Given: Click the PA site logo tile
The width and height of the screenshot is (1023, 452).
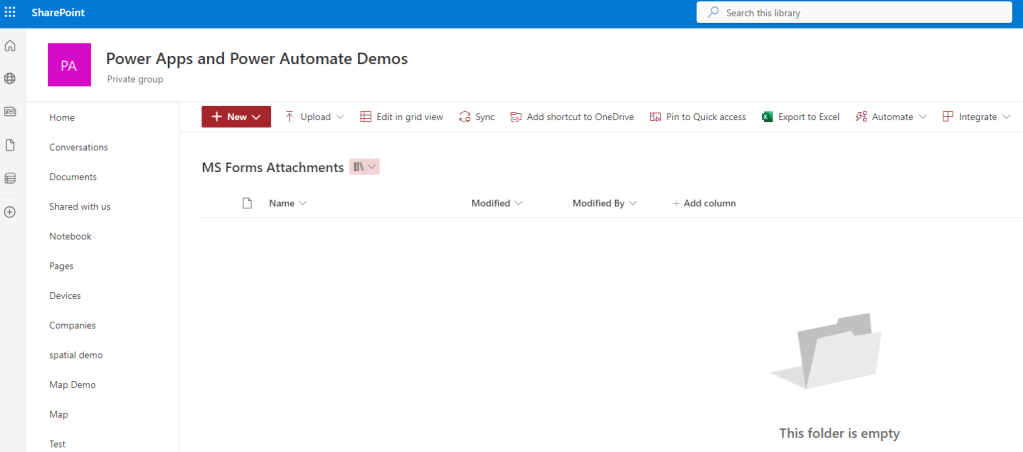Looking at the screenshot, I should [69, 65].
